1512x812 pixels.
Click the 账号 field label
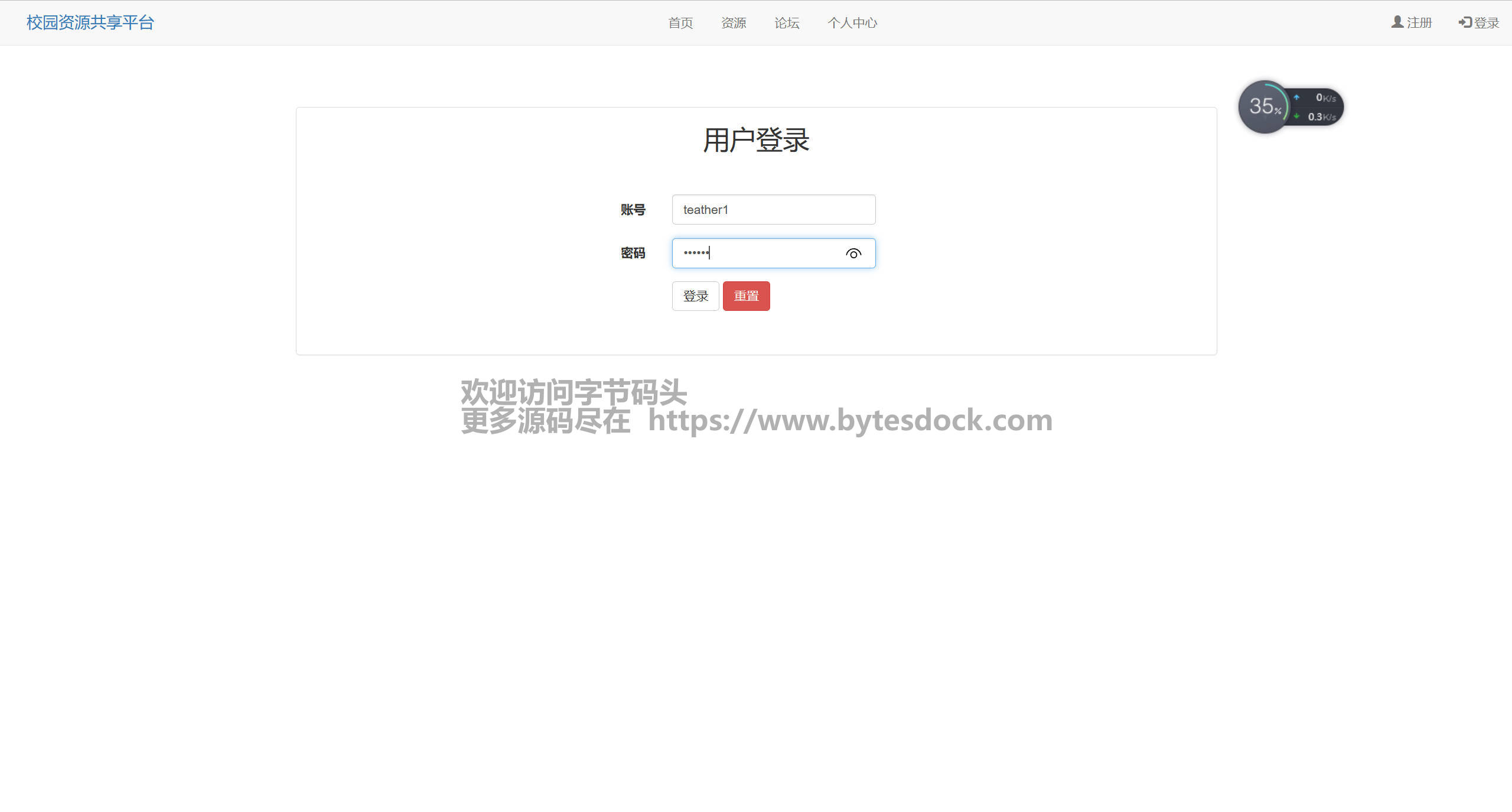pyautogui.click(x=633, y=210)
